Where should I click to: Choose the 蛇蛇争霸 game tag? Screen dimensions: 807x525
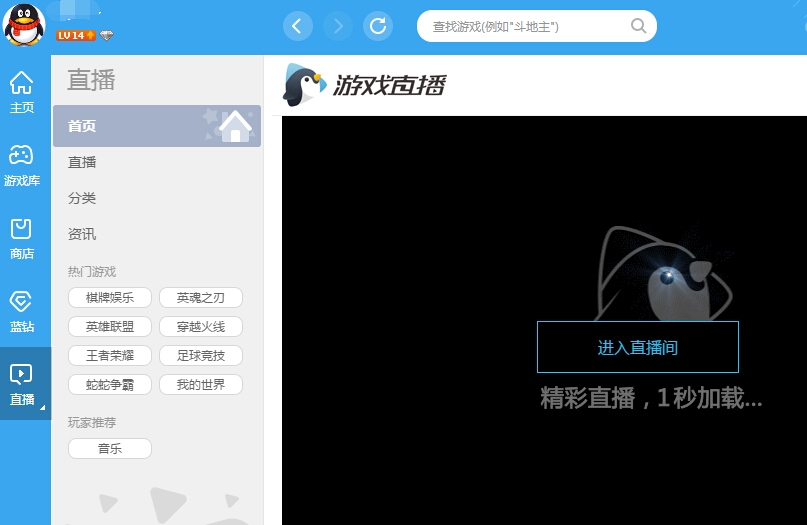tap(110, 384)
